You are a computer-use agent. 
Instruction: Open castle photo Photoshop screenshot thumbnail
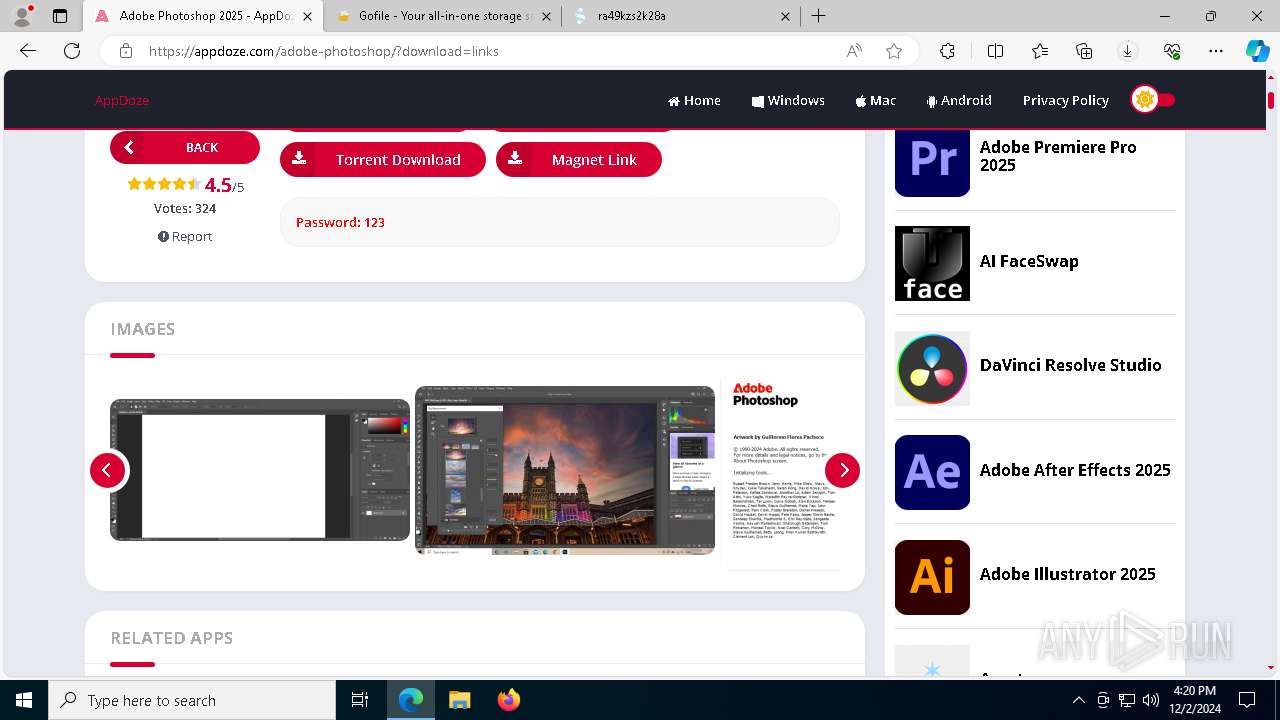point(565,470)
